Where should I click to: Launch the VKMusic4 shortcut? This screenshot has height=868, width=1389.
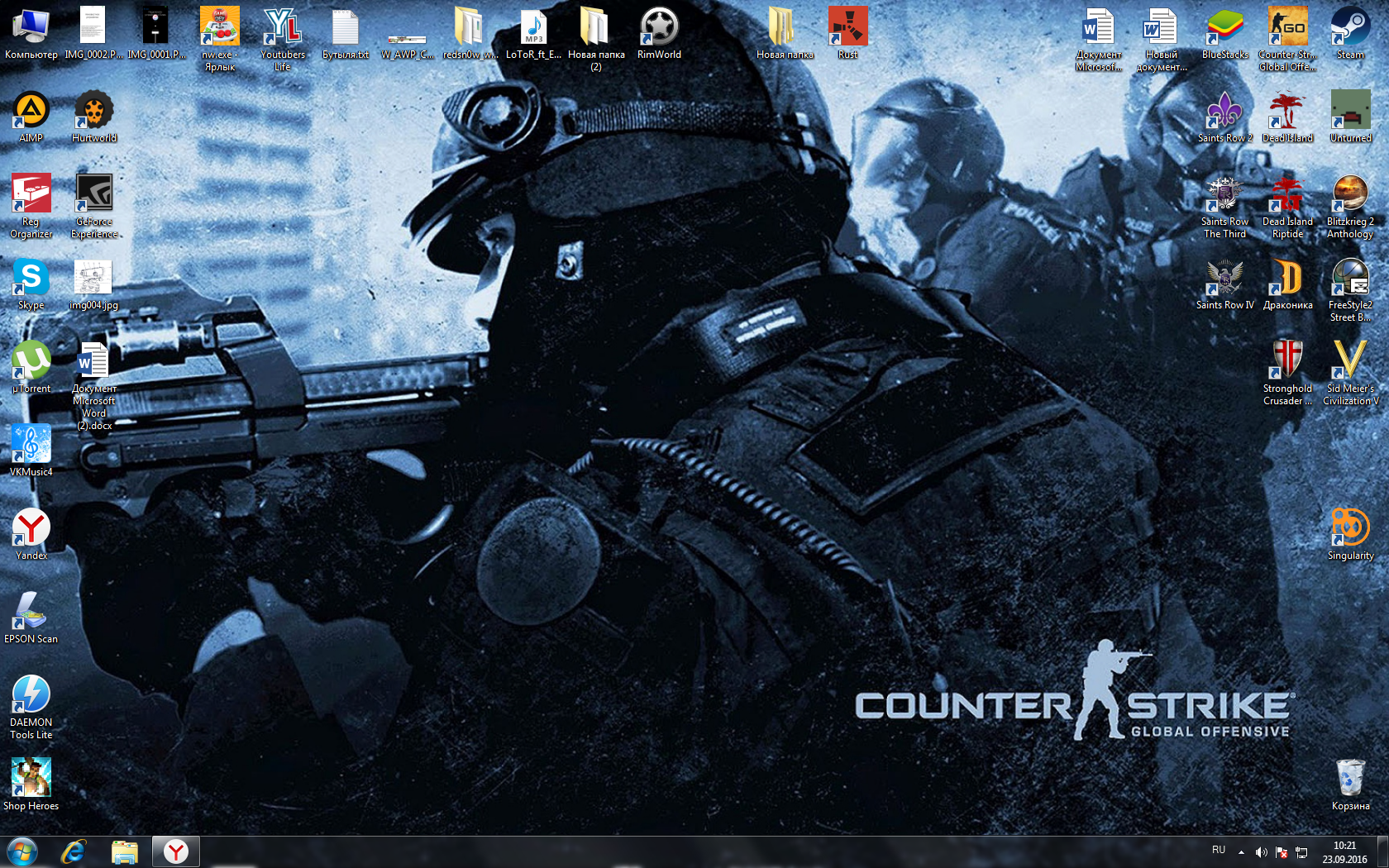pos(31,451)
